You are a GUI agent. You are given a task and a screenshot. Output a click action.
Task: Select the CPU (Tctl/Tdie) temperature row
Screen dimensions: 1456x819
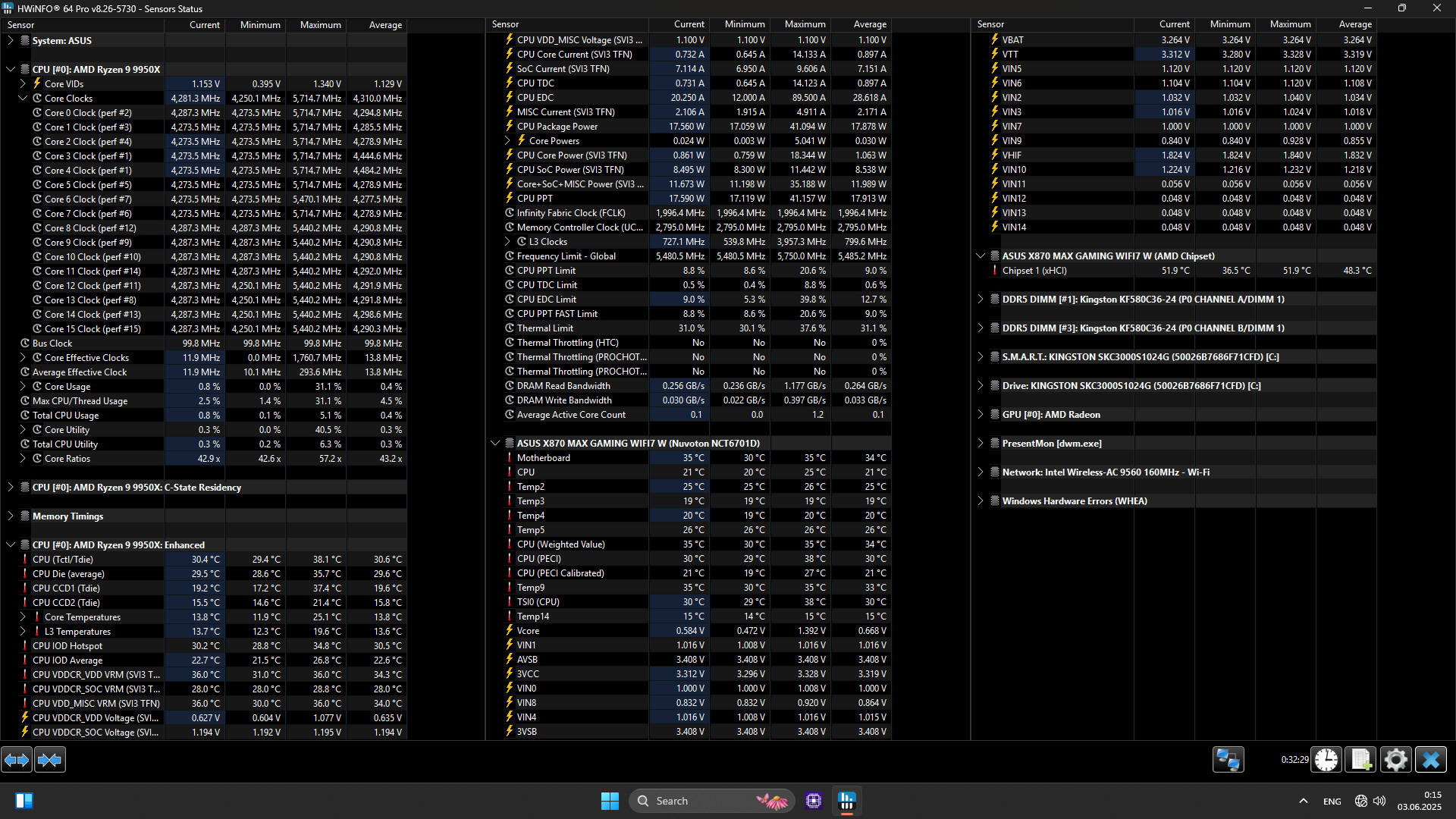[62, 560]
